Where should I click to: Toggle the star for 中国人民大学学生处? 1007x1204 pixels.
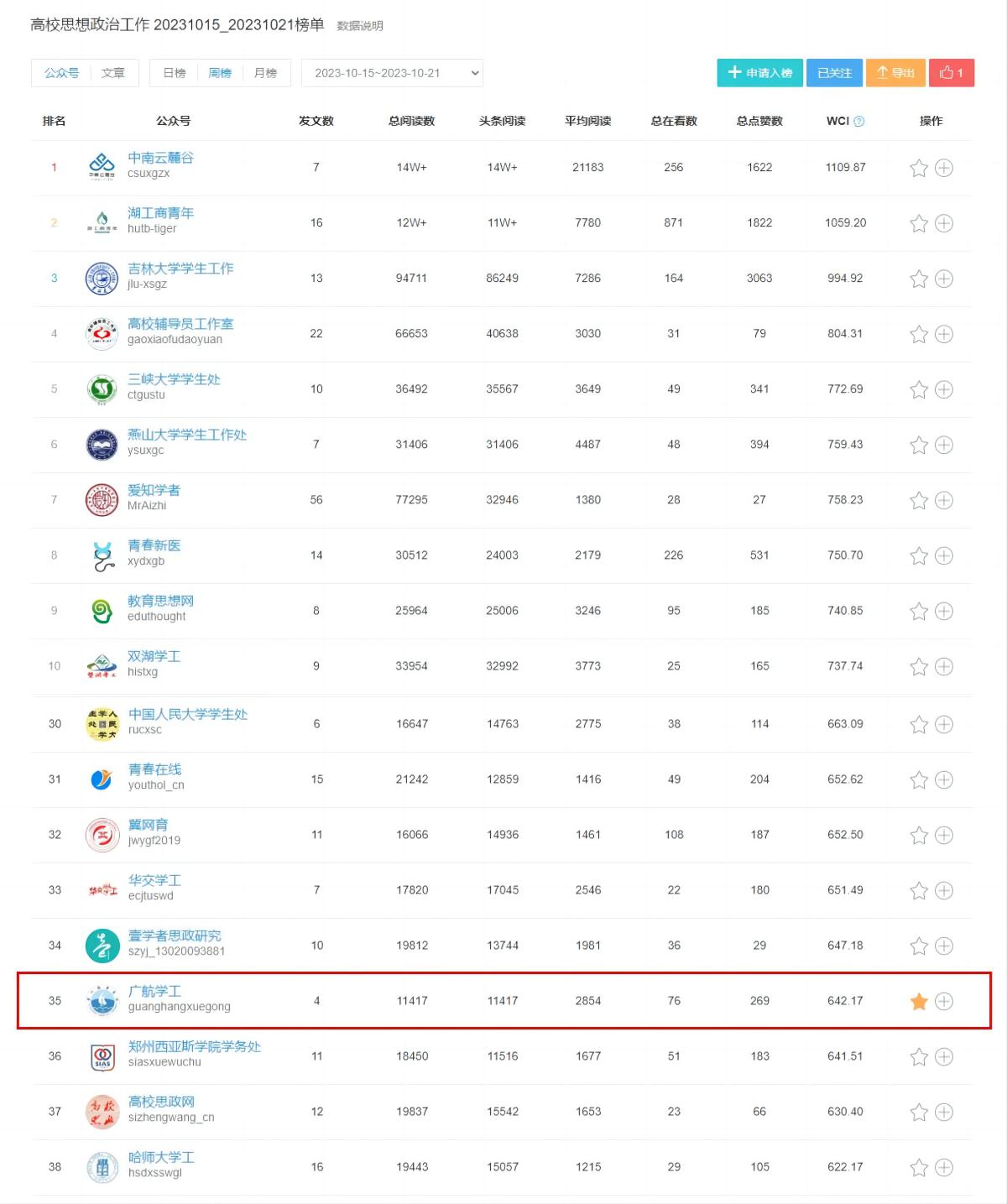919,724
